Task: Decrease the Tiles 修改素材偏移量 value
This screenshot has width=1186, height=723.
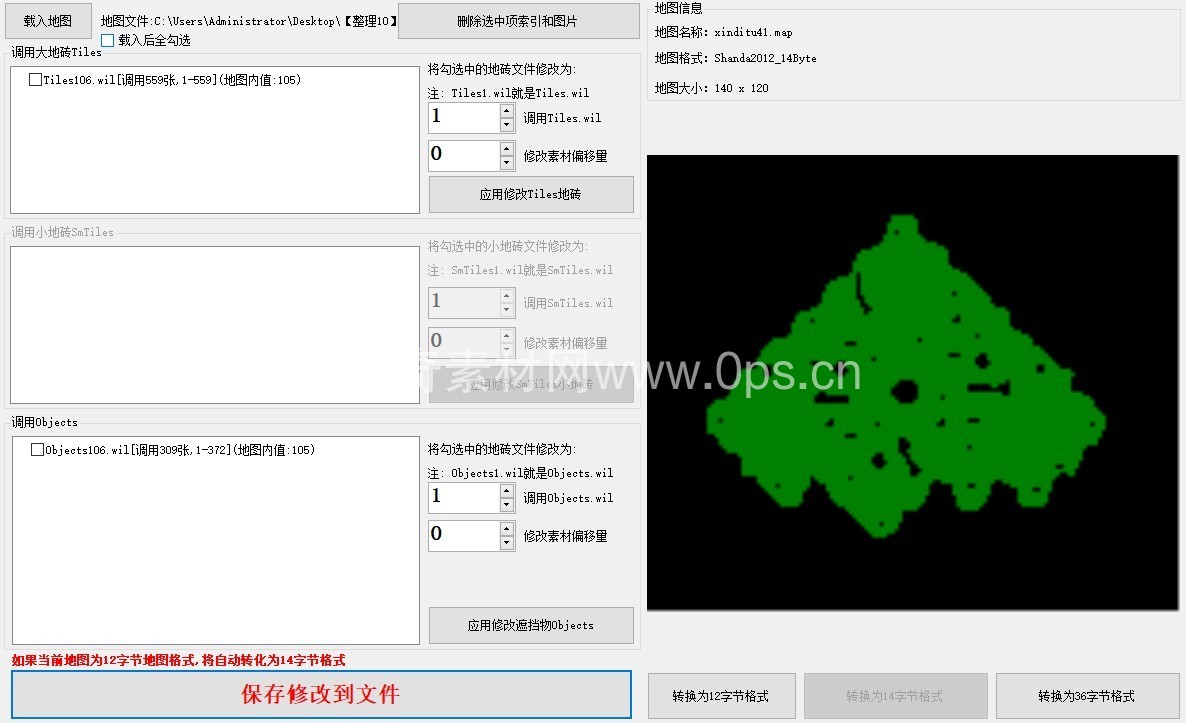Action: 507,163
